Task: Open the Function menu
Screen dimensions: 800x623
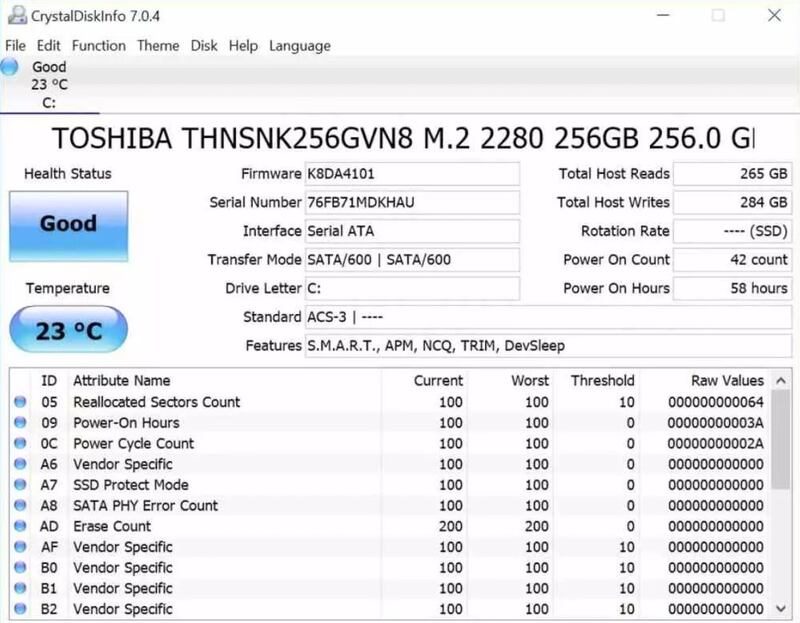Action: [x=99, y=46]
